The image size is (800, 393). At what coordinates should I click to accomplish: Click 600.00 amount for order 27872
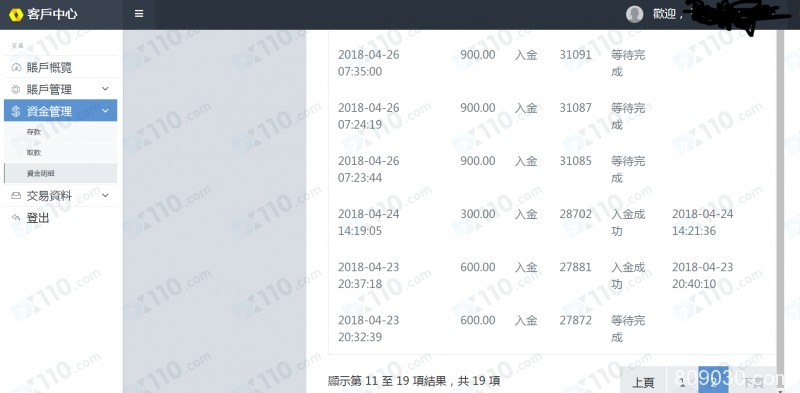click(478, 321)
